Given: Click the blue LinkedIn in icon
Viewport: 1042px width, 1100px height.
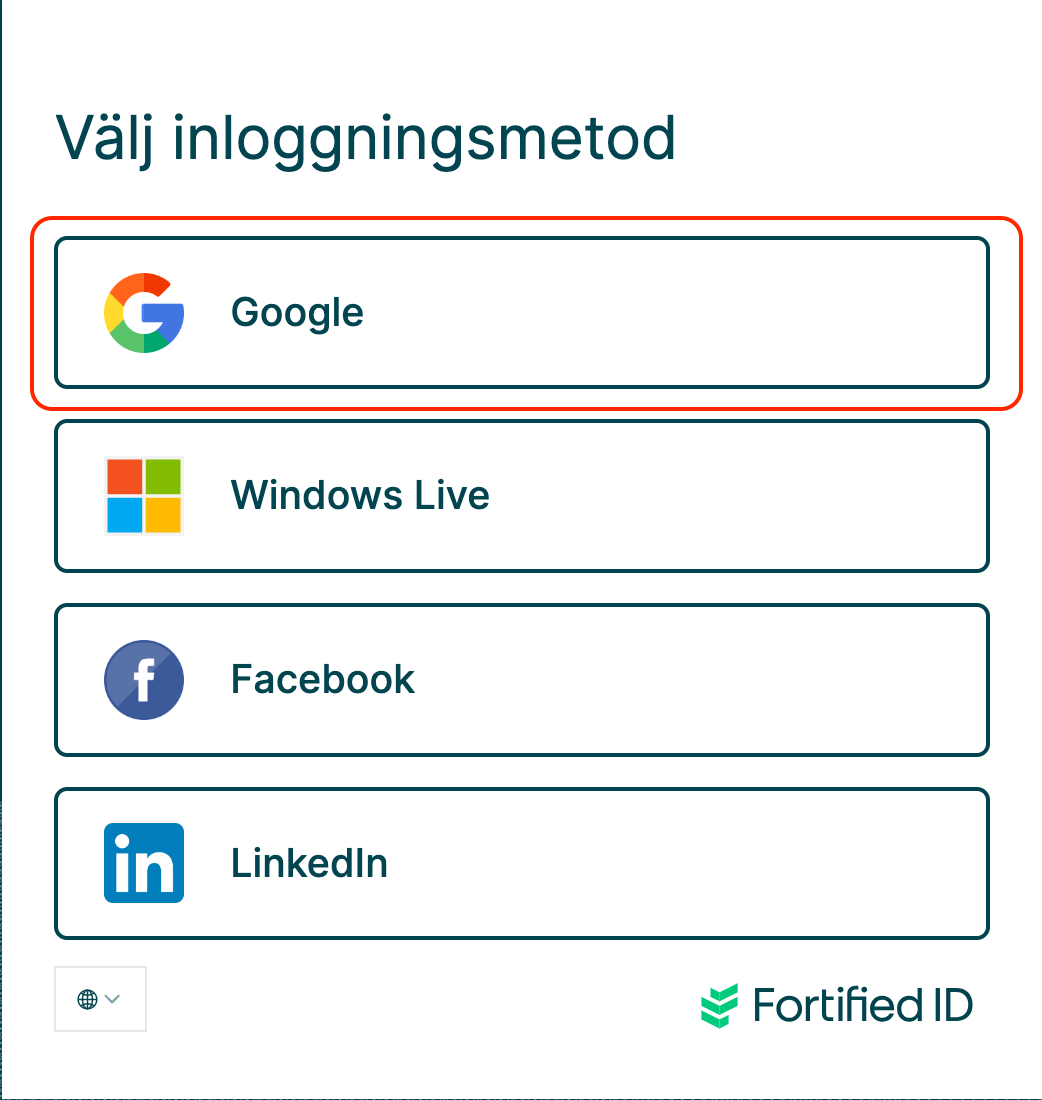Looking at the screenshot, I should [144, 863].
